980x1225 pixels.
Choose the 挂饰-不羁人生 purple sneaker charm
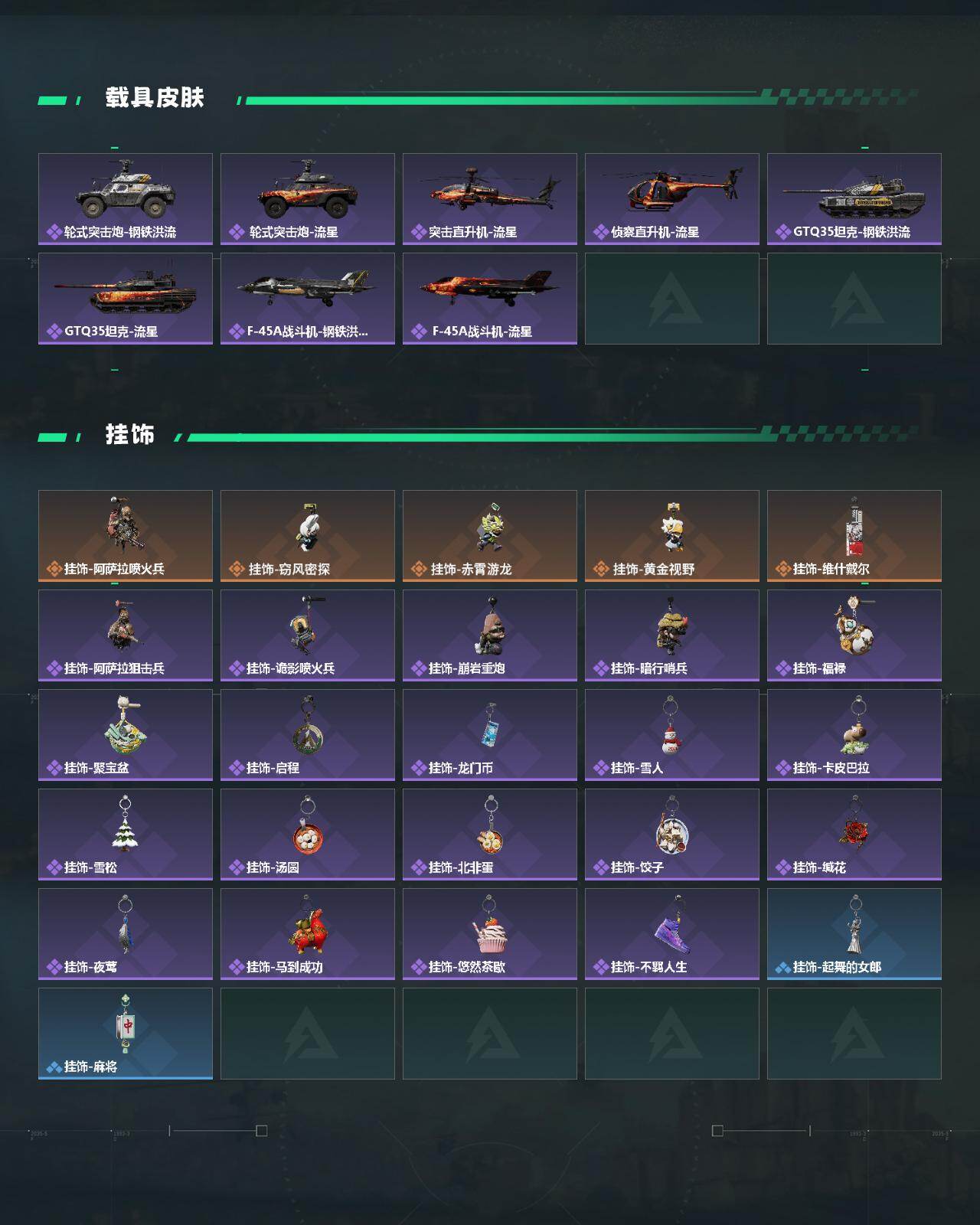(x=672, y=934)
